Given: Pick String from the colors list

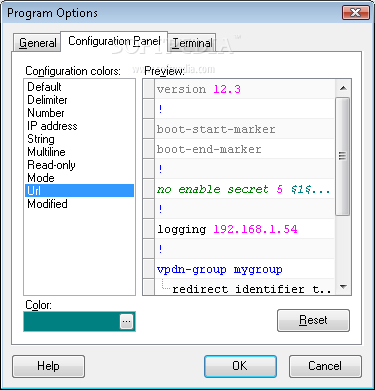Looking at the screenshot, I should click(x=79, y=139).
